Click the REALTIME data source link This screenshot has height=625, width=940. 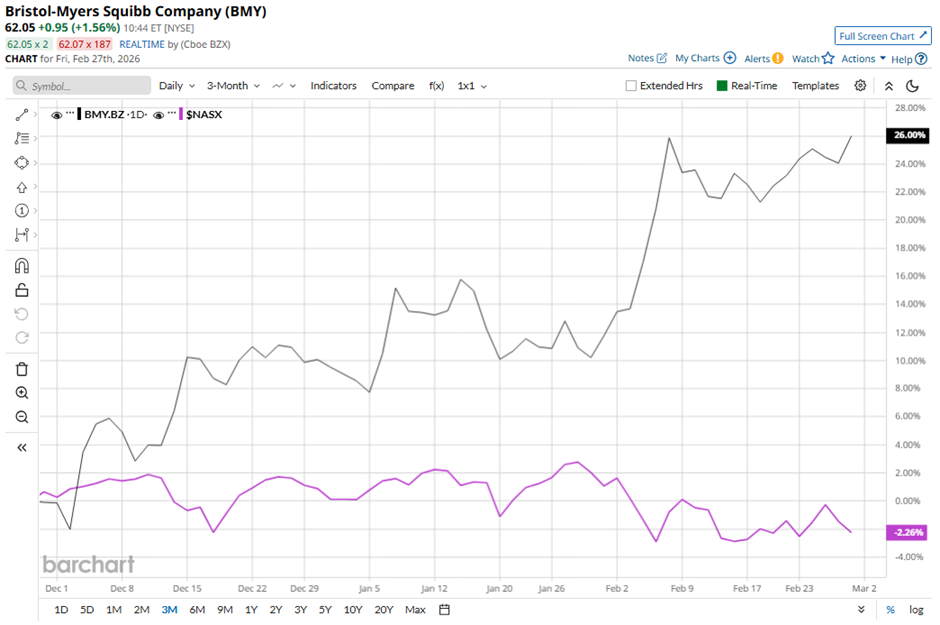pos(141,44)
